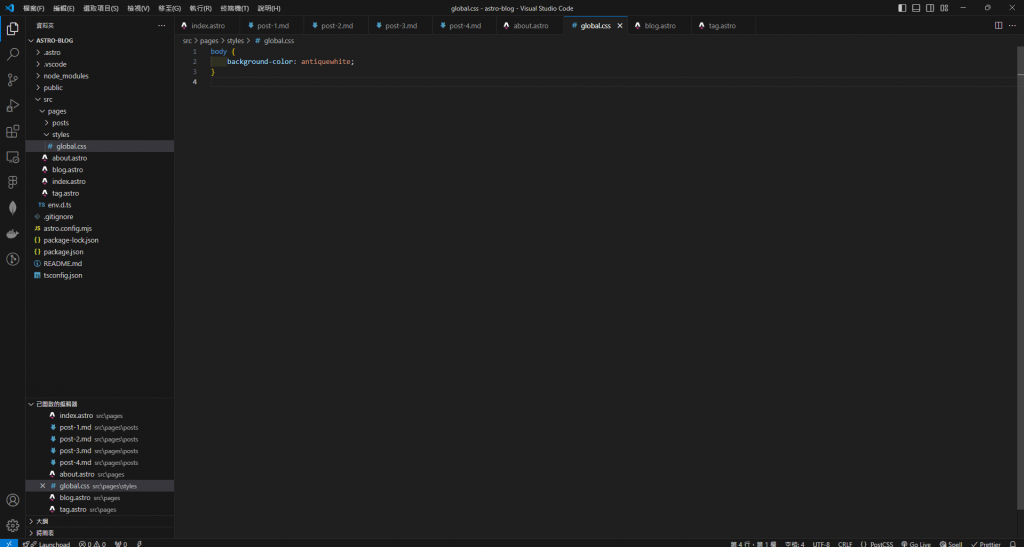Open the Git graph icon below Docker
The width and height of the screenshot is (1024, 547).
(12, 259)
